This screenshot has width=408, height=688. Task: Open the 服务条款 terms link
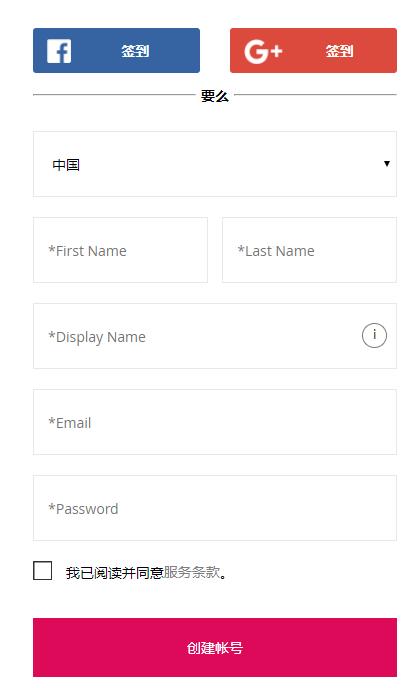[x=191, y=572]
